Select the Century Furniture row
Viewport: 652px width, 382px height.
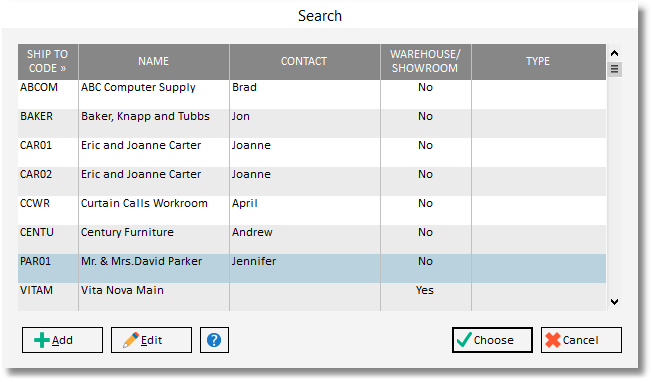pos(312,240)
